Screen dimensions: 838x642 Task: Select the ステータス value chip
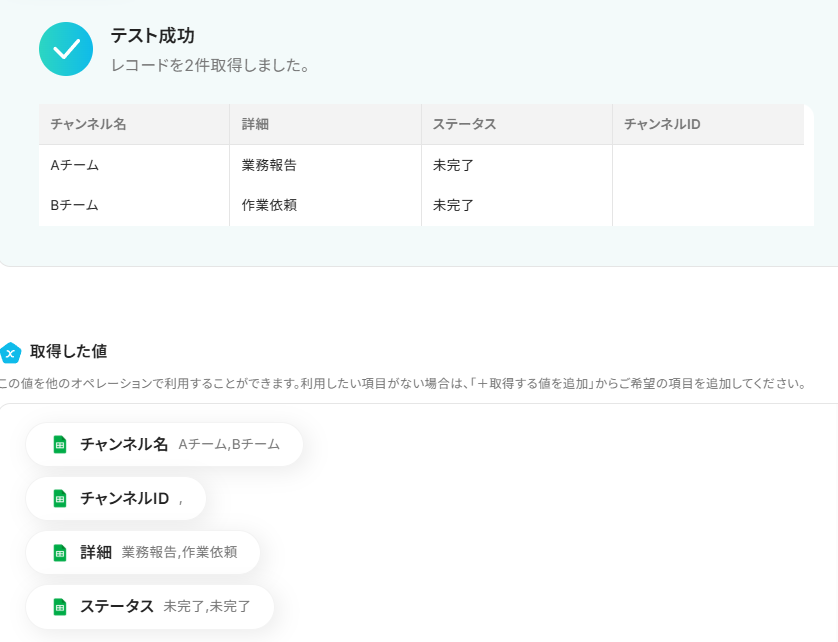[150, 606]
